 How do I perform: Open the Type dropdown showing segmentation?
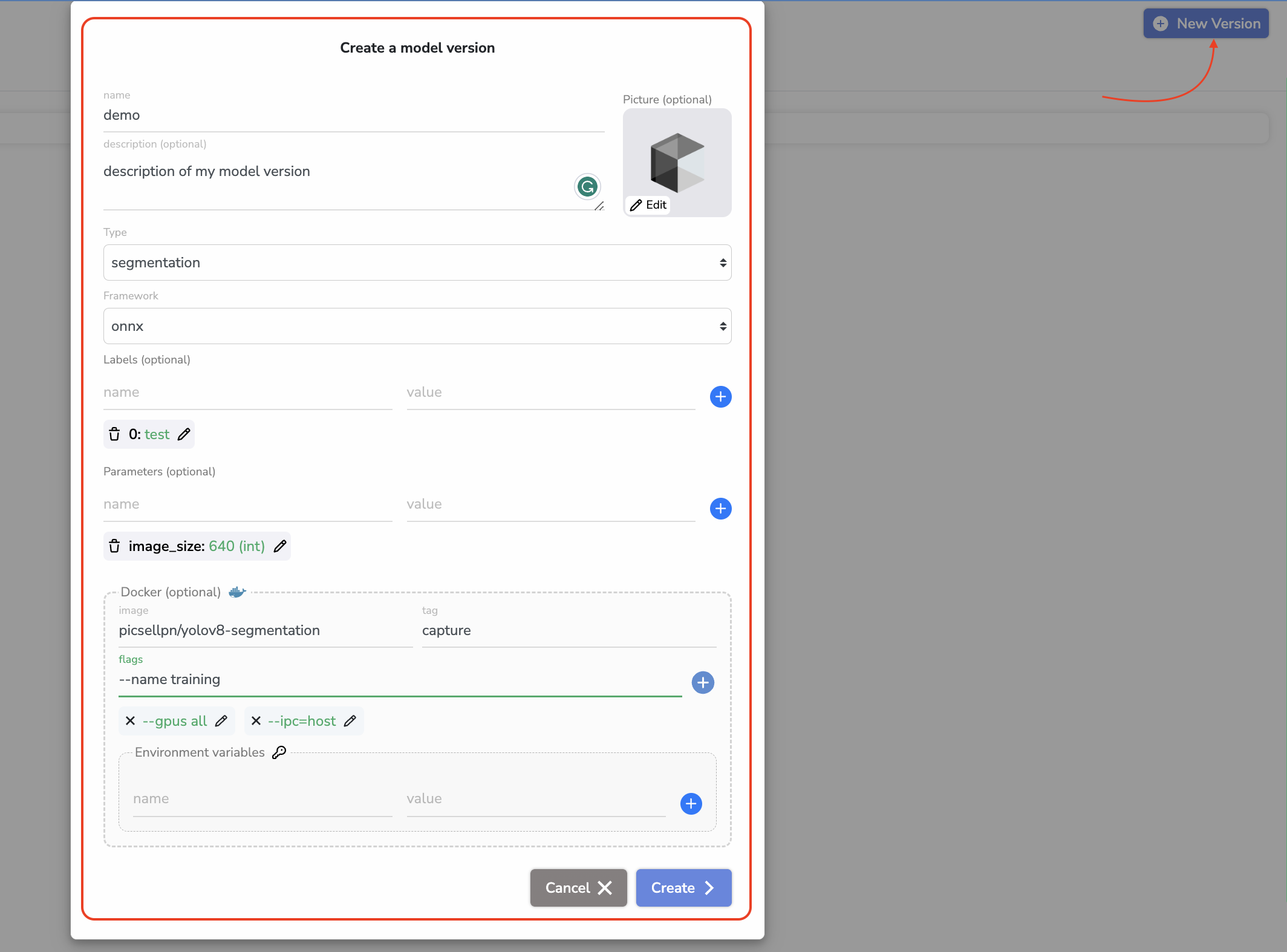[x=417, y=262]
